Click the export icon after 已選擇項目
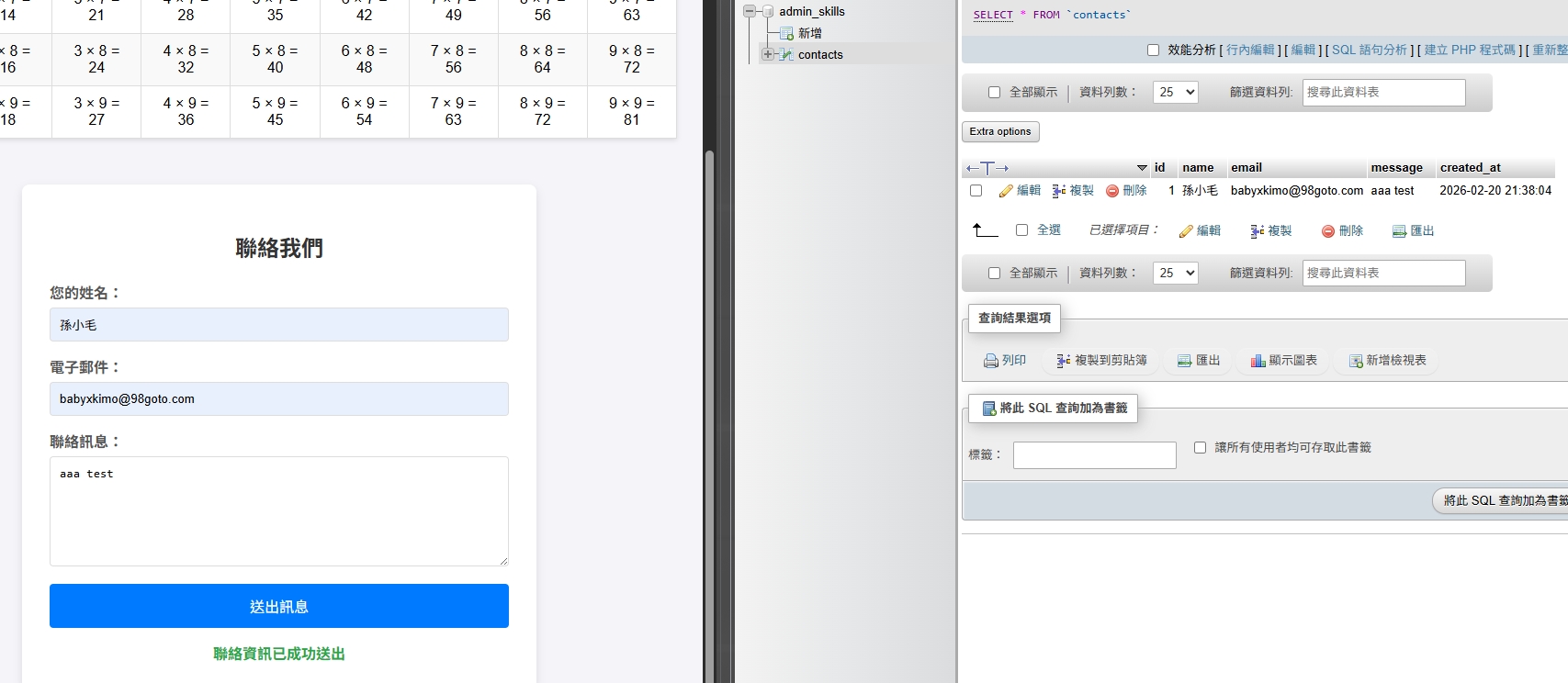Viewport: 1568px width, 683px height. pos(1400,231)
